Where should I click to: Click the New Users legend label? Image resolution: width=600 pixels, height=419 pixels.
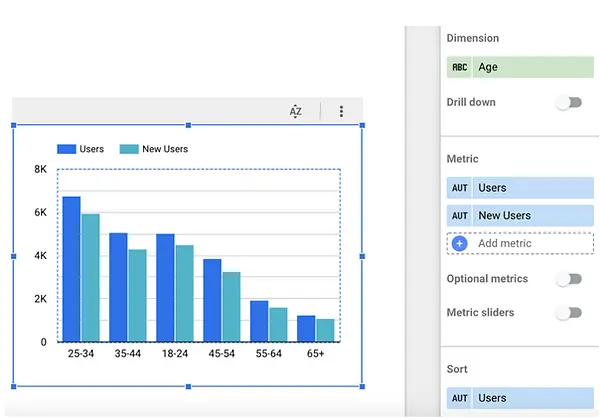tap(165, 149)
